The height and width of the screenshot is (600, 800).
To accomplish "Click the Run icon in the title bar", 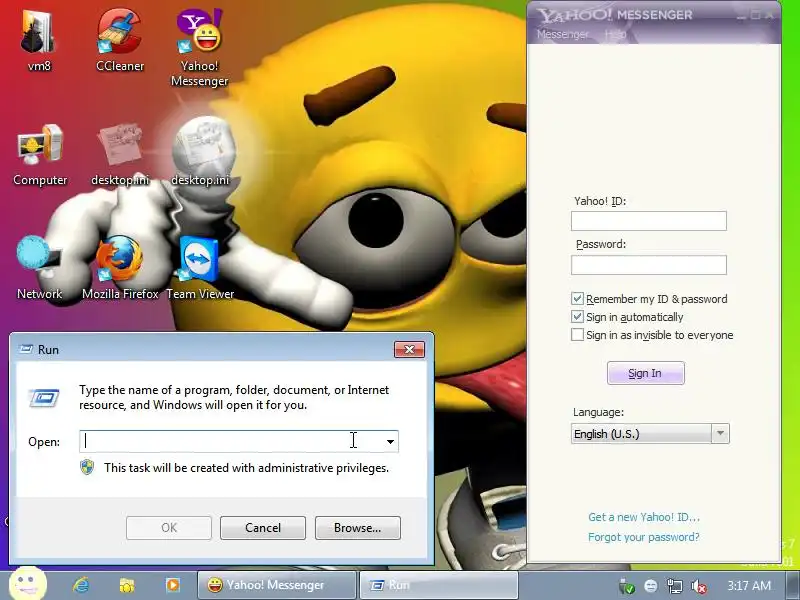I will pyautogui.click(x=26, y=349).
